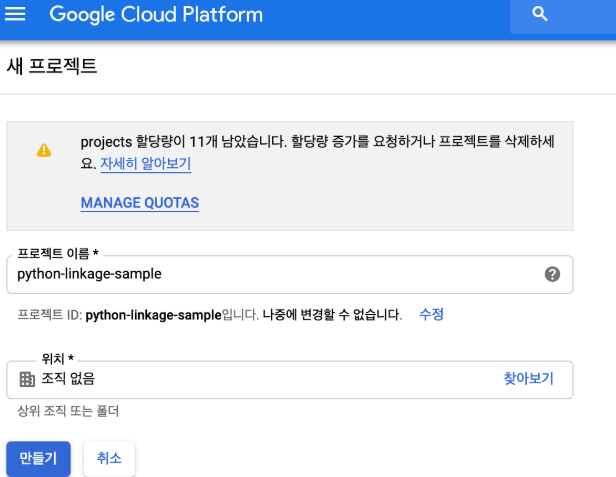Click 수정 to edit project ID
This screenshot has height=477, width=616.
click(x=431, y=314)
